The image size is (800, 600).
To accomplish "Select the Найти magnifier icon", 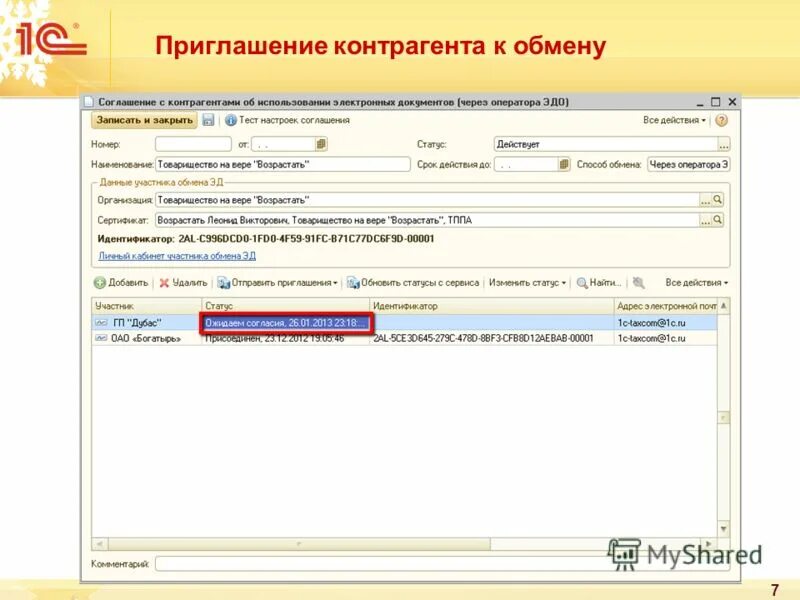I will [582, 281].
